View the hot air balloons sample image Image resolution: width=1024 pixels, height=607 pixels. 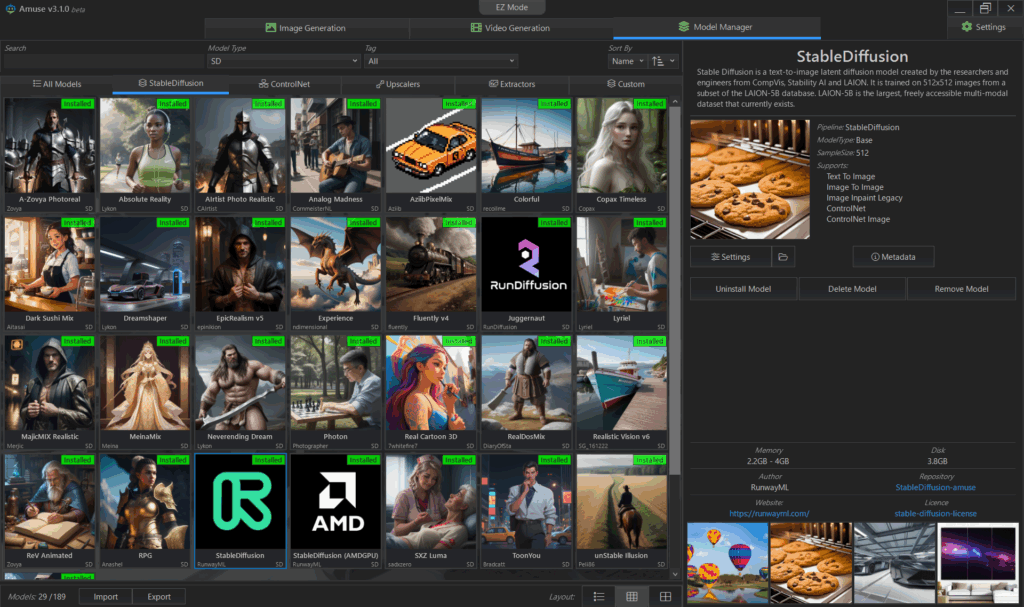[728, 563]
